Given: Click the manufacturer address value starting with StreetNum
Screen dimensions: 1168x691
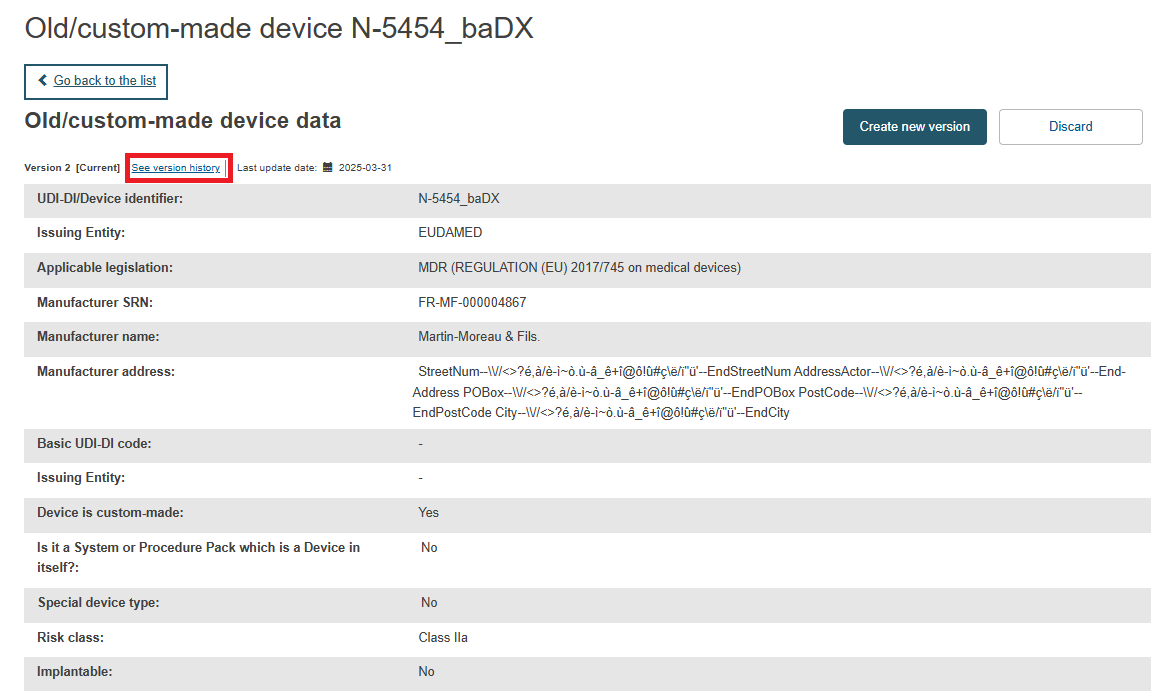Looking at the screenshot, I should tap(769, 392).
